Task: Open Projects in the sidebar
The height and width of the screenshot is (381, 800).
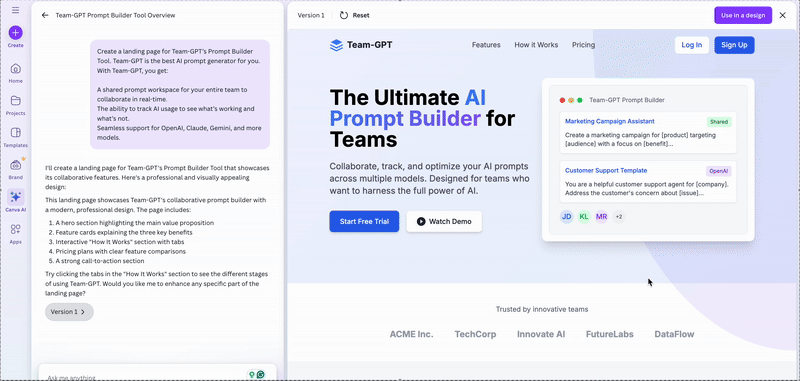Action: [x=15, y=105]
